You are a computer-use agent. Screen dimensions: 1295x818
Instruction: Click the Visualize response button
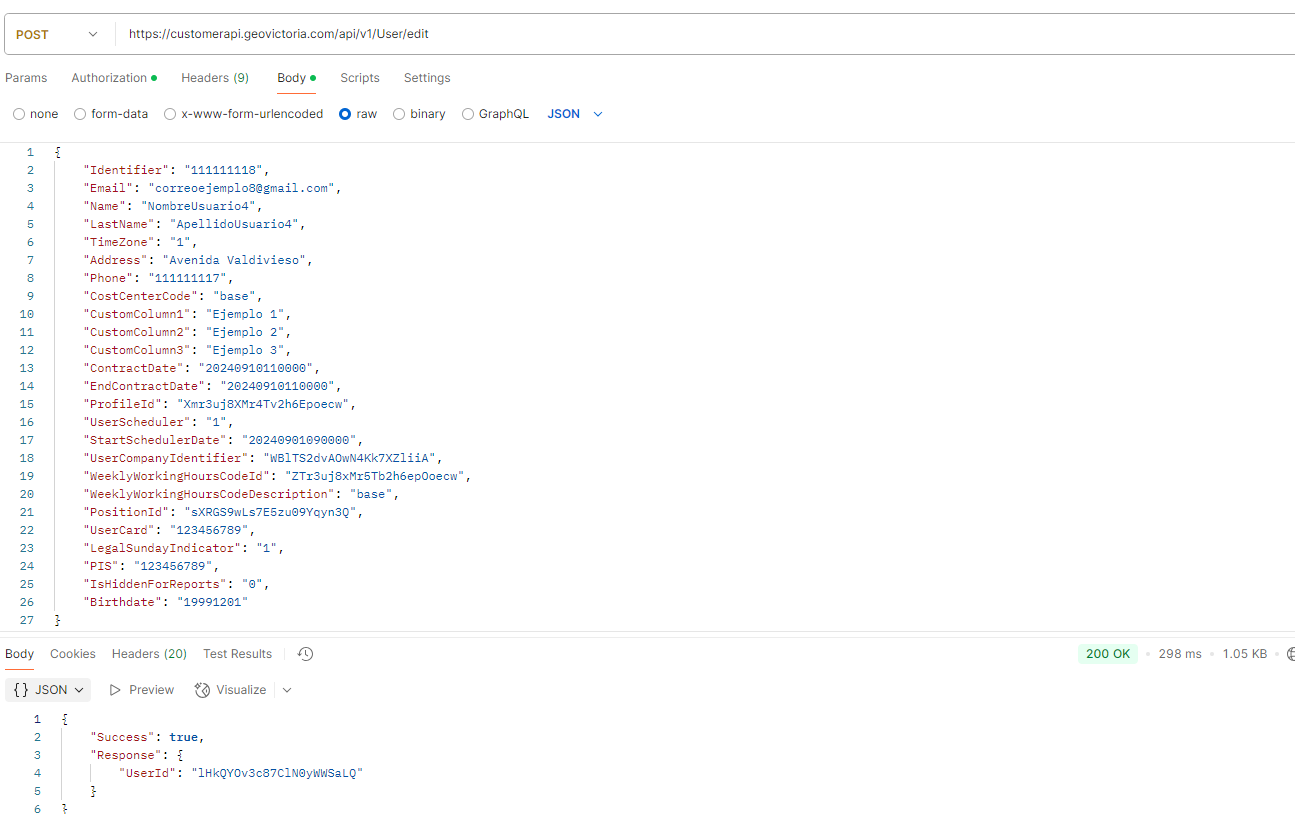point(231,690)
